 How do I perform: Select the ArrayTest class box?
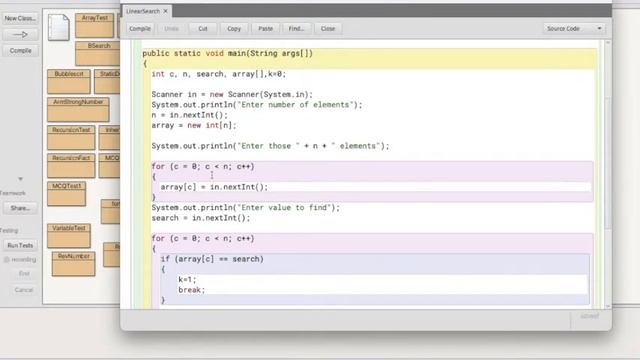(x=95, y=25)
